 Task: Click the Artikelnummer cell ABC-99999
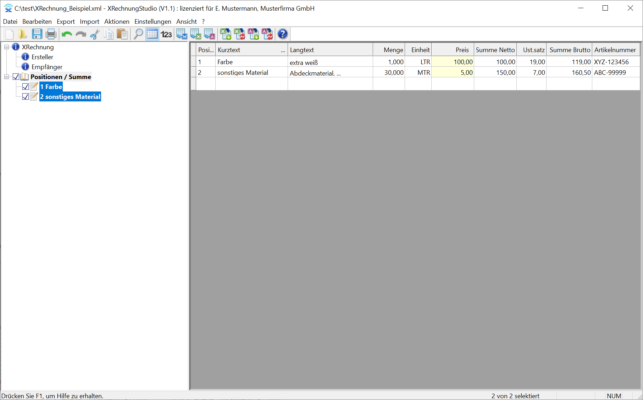[616, 73]
